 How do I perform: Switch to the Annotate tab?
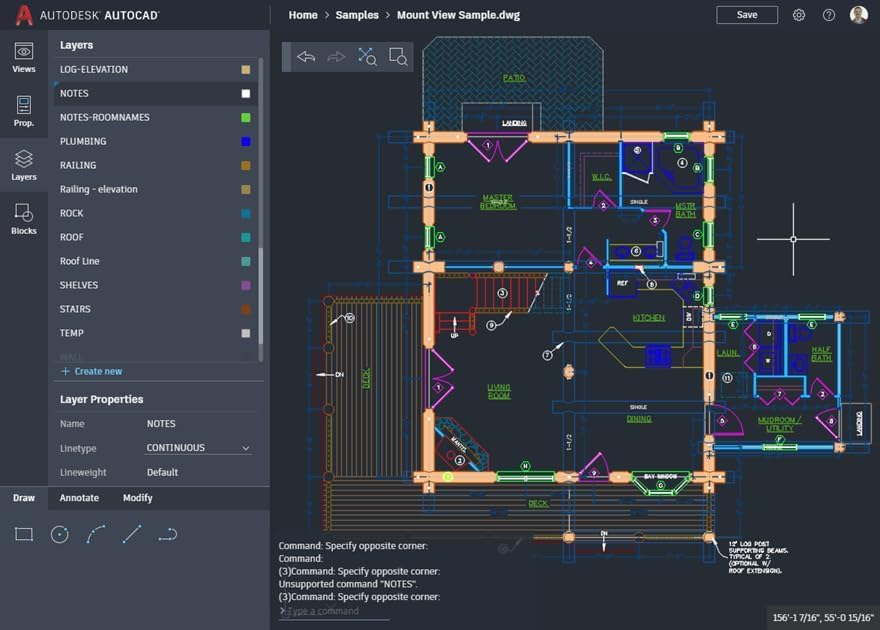click(79, 497)
